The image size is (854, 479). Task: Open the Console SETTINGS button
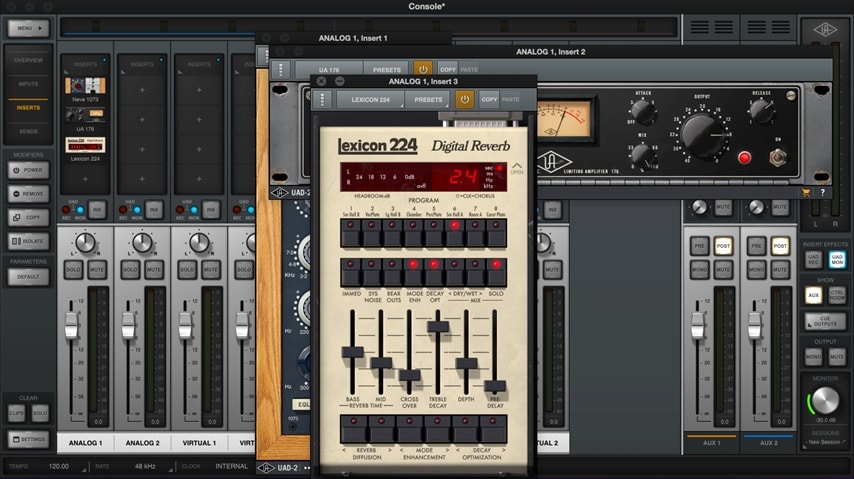point(28,439)
